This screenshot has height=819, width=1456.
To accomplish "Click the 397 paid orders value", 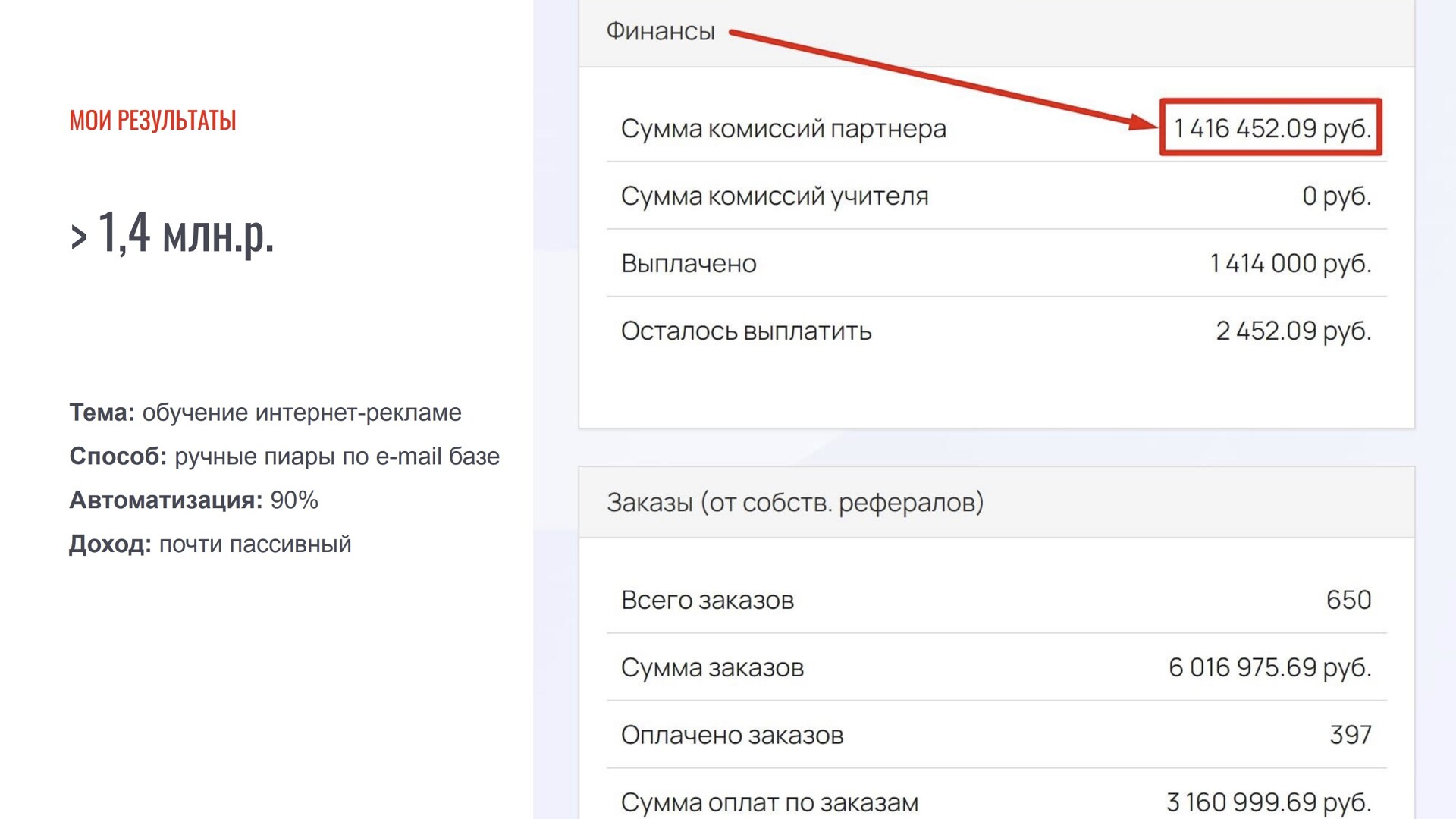I will pyautogui.click(x=1350, y=736).
